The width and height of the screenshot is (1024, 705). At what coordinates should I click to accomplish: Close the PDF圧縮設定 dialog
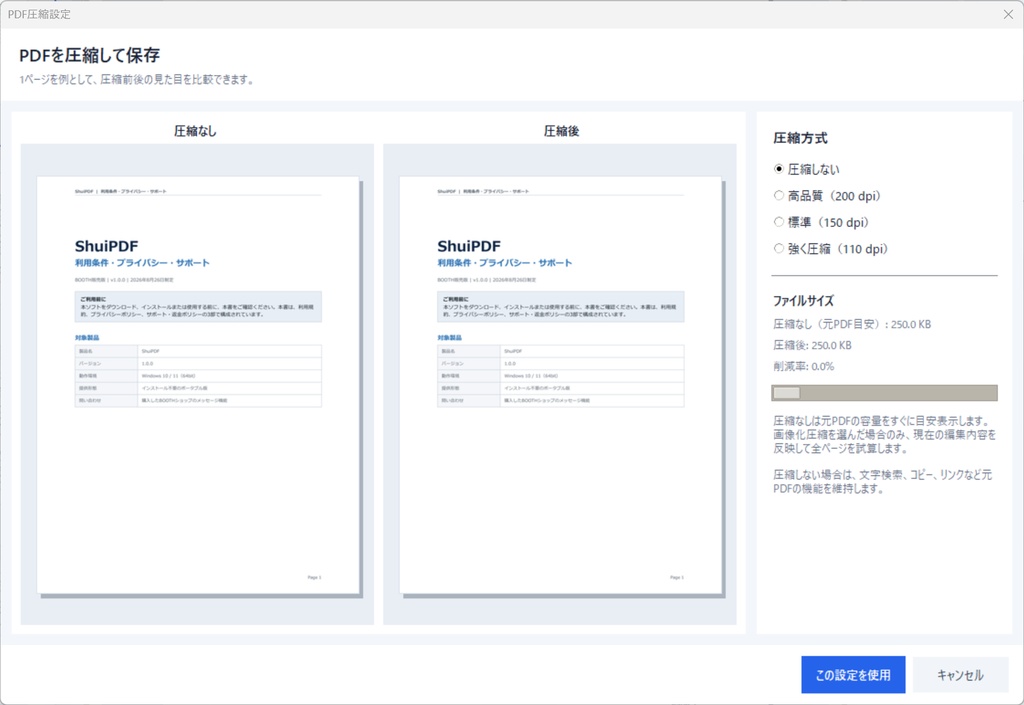[x=1008, y=14]
